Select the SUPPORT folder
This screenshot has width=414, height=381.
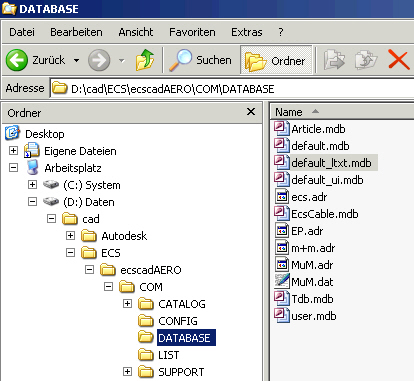171,372
